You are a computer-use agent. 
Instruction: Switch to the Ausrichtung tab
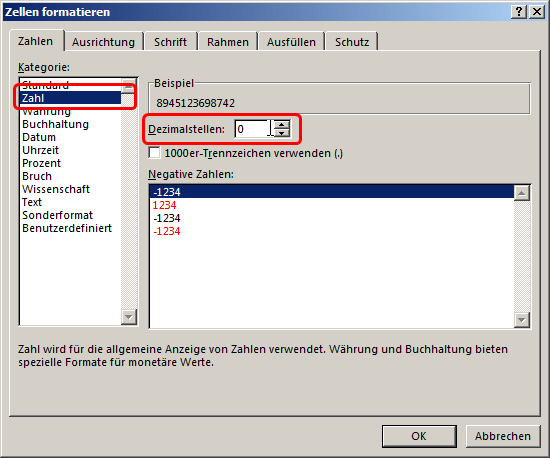coord(103,42)
